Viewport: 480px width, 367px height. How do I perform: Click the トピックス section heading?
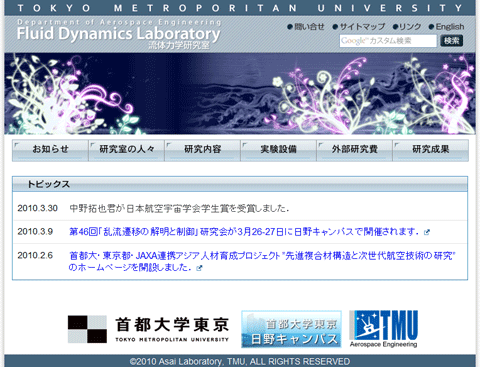[x=48, y=184]
